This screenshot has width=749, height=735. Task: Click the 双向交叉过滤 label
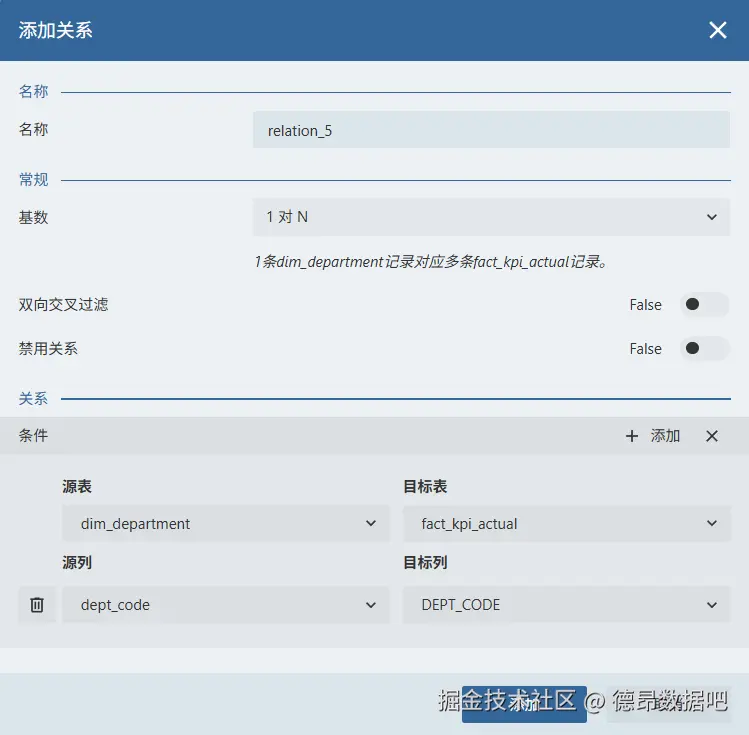[64, 305]
